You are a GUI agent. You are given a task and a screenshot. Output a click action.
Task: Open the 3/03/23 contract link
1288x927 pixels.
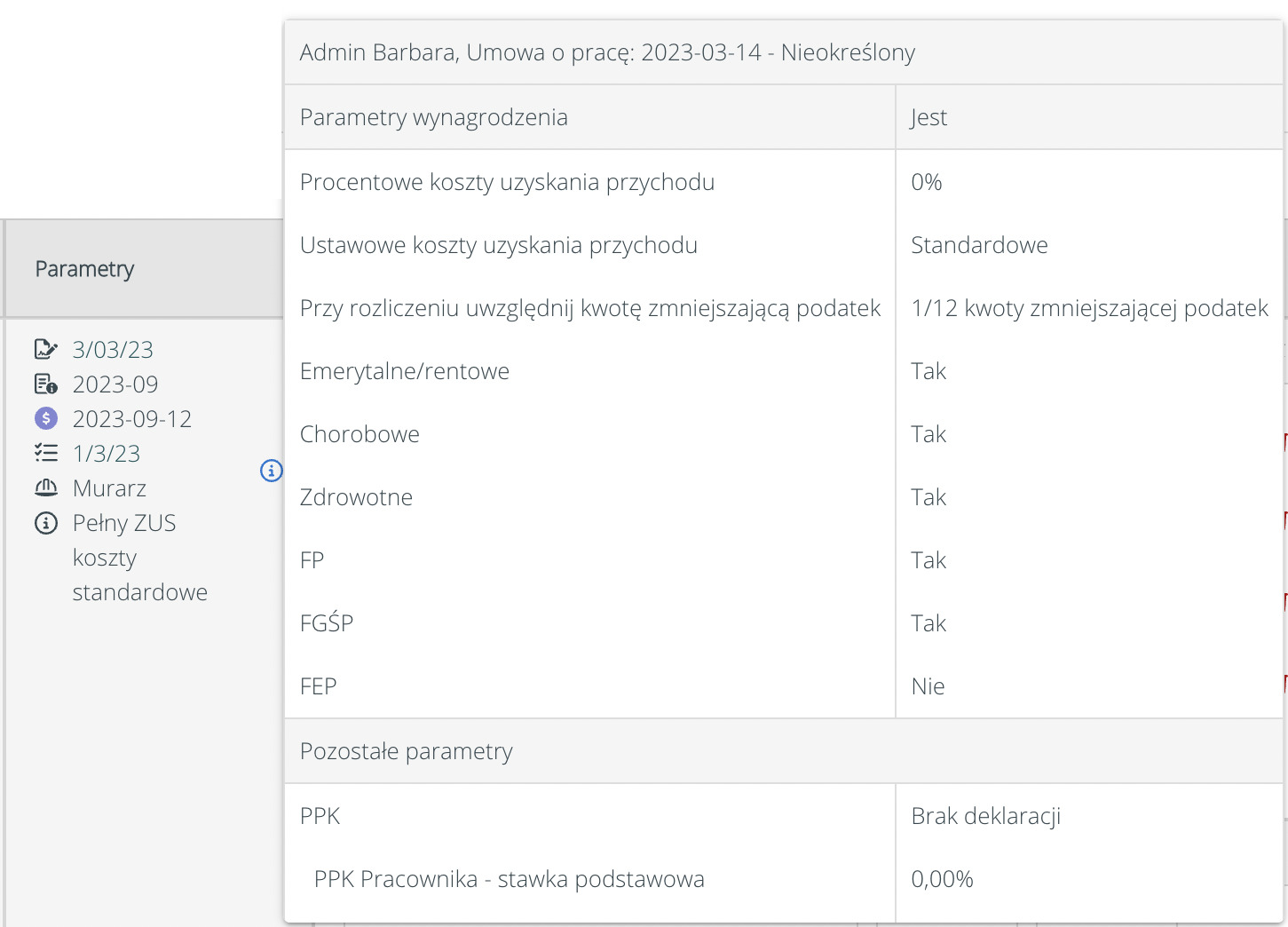tap(113, 350)
